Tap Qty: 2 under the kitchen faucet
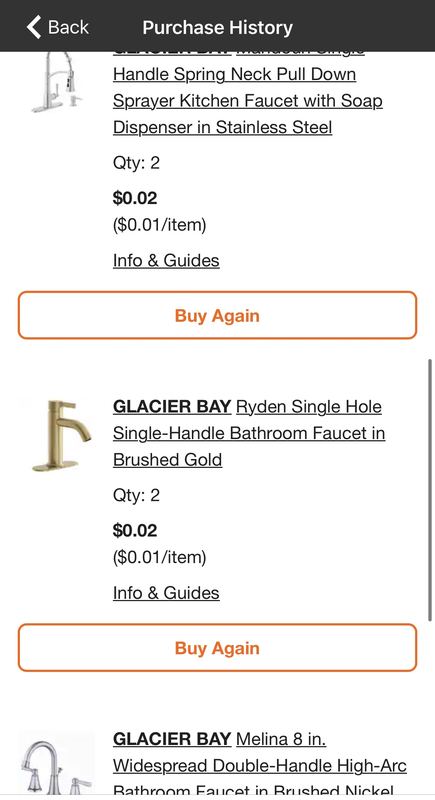435x800 pixels. [136, 163]
